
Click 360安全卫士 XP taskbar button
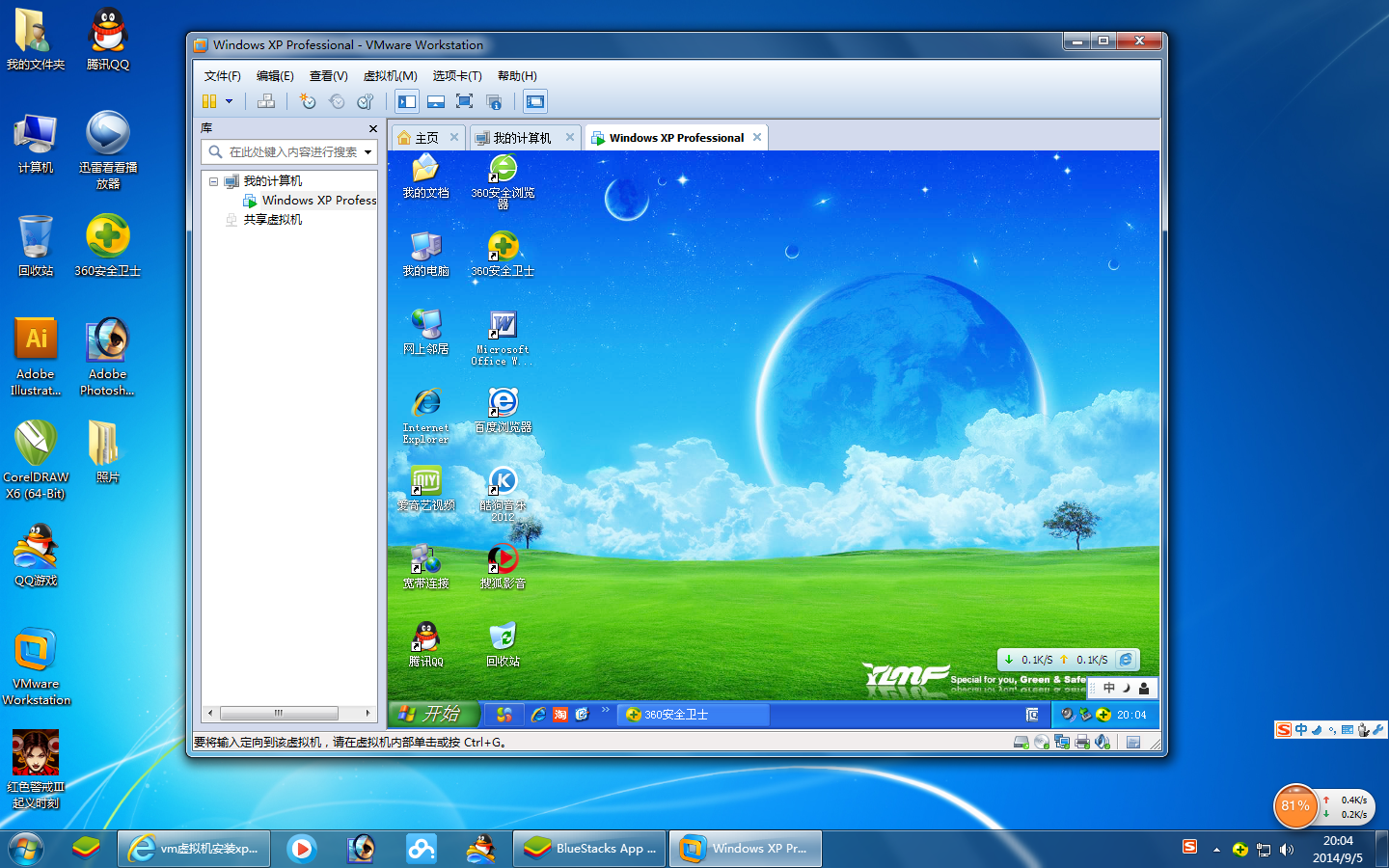coord(694,715)
